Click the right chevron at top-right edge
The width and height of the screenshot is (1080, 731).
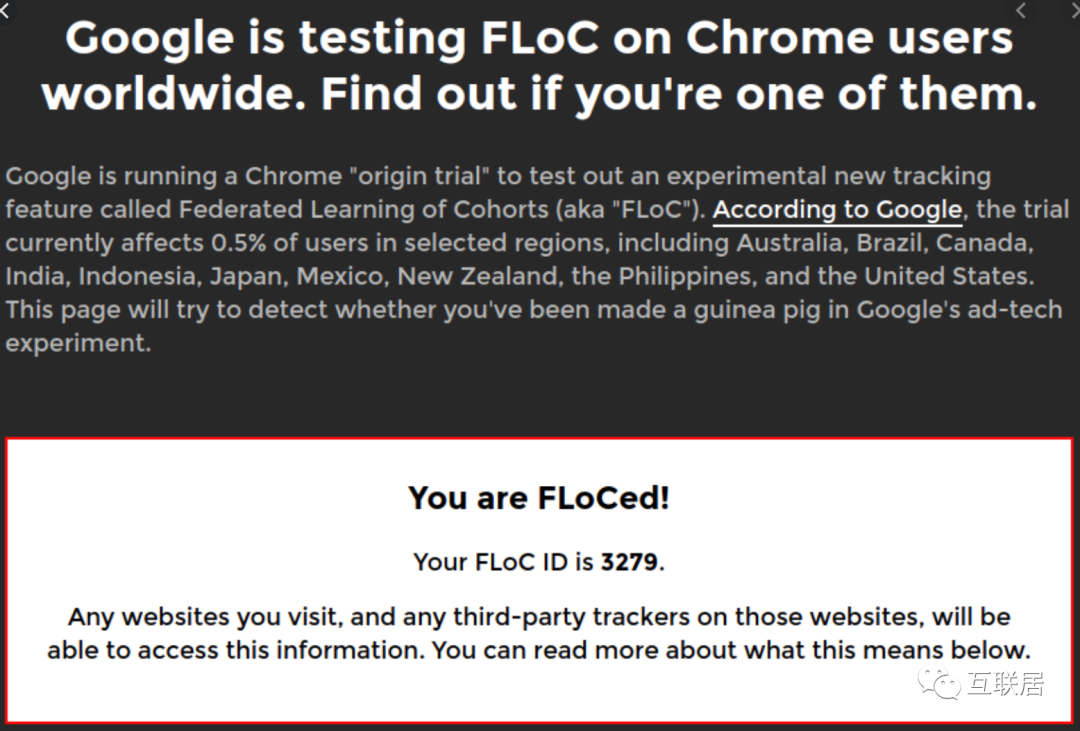point(1076,10)
